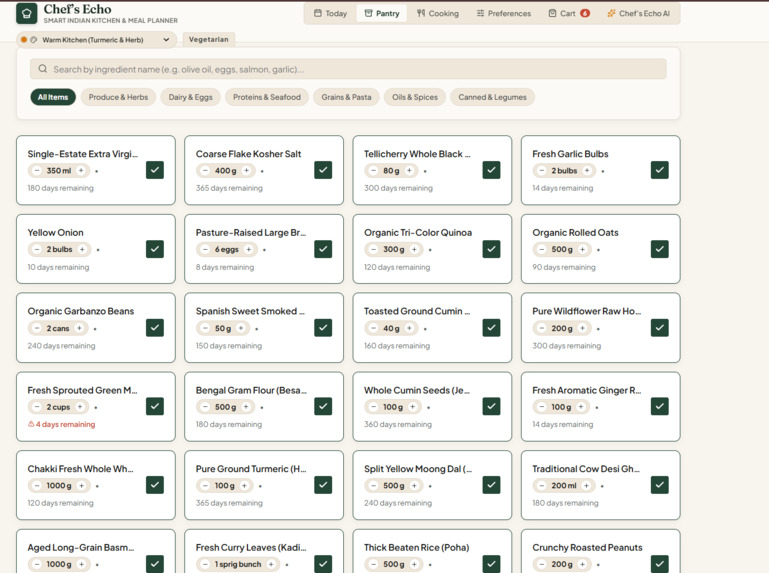Click the Chef's Echo chef-hat logo
This screenshot has height=573, width=769.
pyautogui.click(x=26, y=14)
